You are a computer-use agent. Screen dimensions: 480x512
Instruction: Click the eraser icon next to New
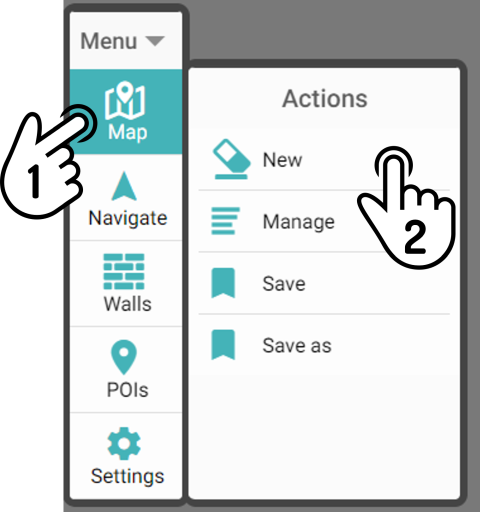tap(231, 159)
